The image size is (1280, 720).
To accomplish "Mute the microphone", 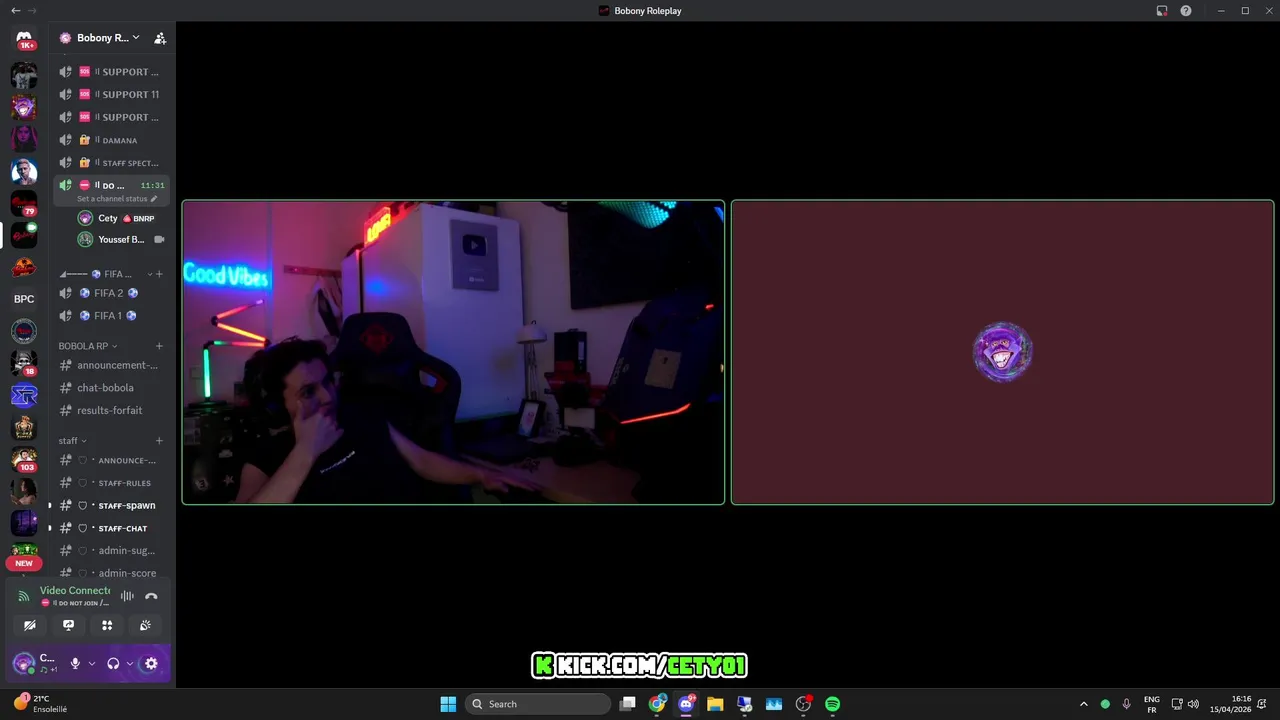I will 75,663.
